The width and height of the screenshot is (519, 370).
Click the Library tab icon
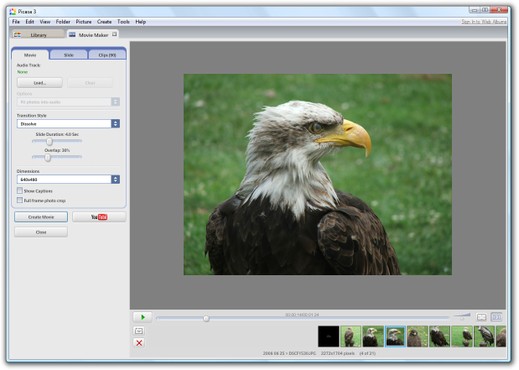(x=17, y=35)
